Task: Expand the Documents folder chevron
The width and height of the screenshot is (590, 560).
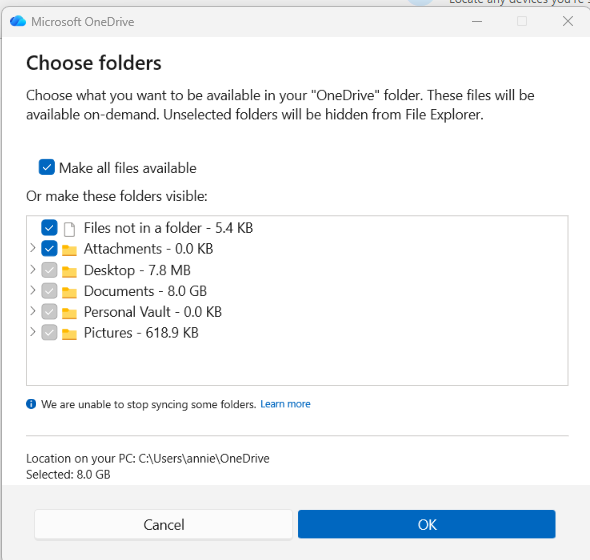Action: (x=33, y=290)
